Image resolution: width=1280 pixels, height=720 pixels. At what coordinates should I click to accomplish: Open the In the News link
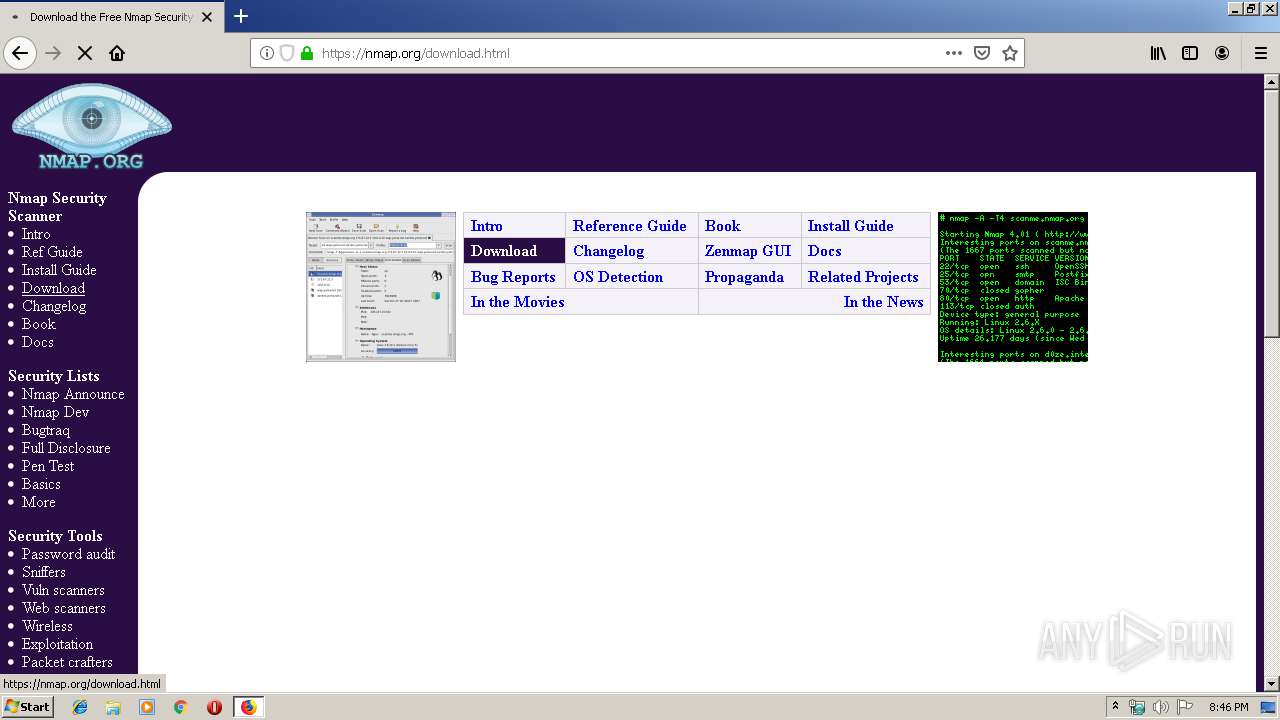[883, 302]
